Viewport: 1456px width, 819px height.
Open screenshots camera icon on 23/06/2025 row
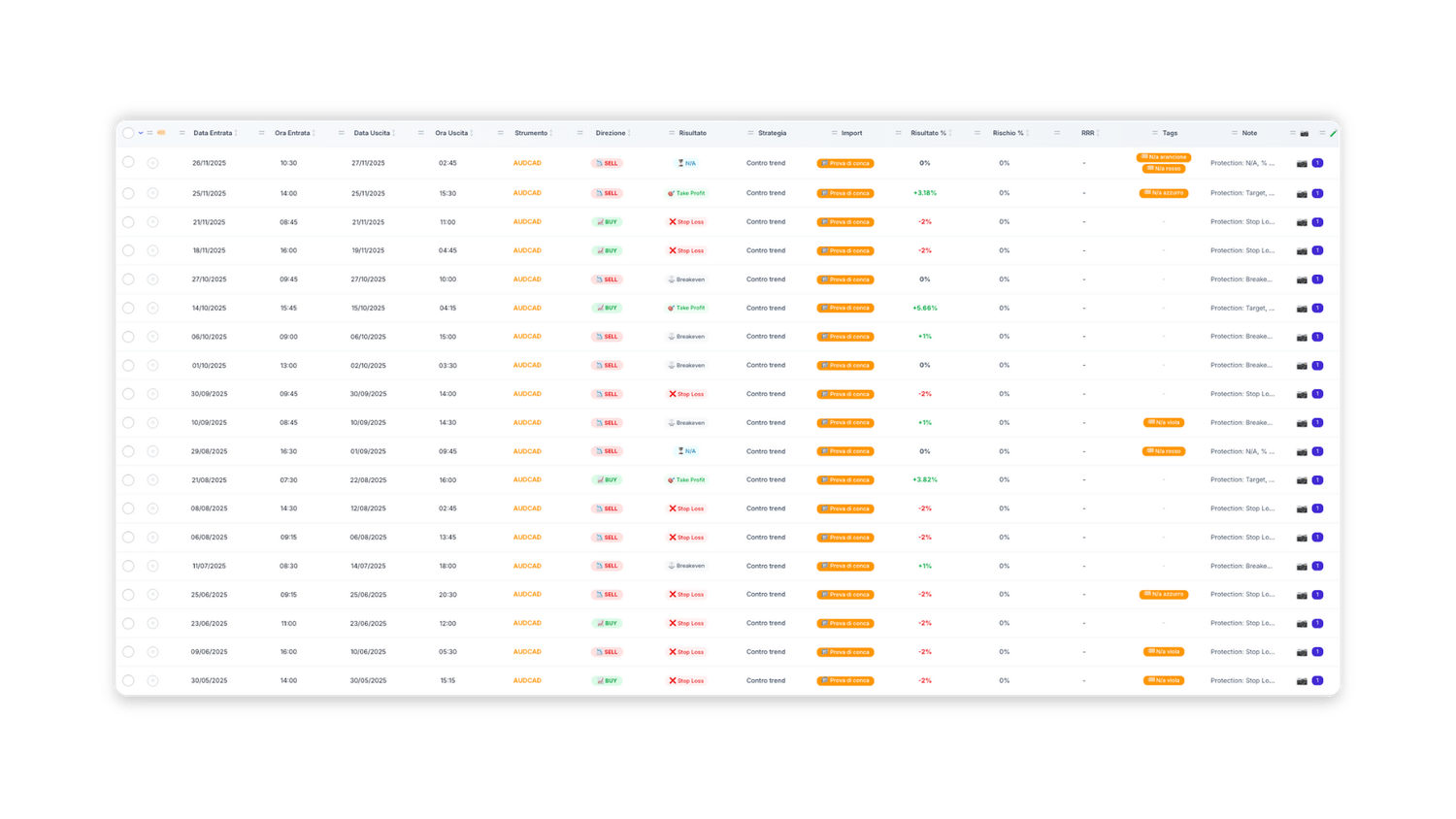(x=1302, y=623)
